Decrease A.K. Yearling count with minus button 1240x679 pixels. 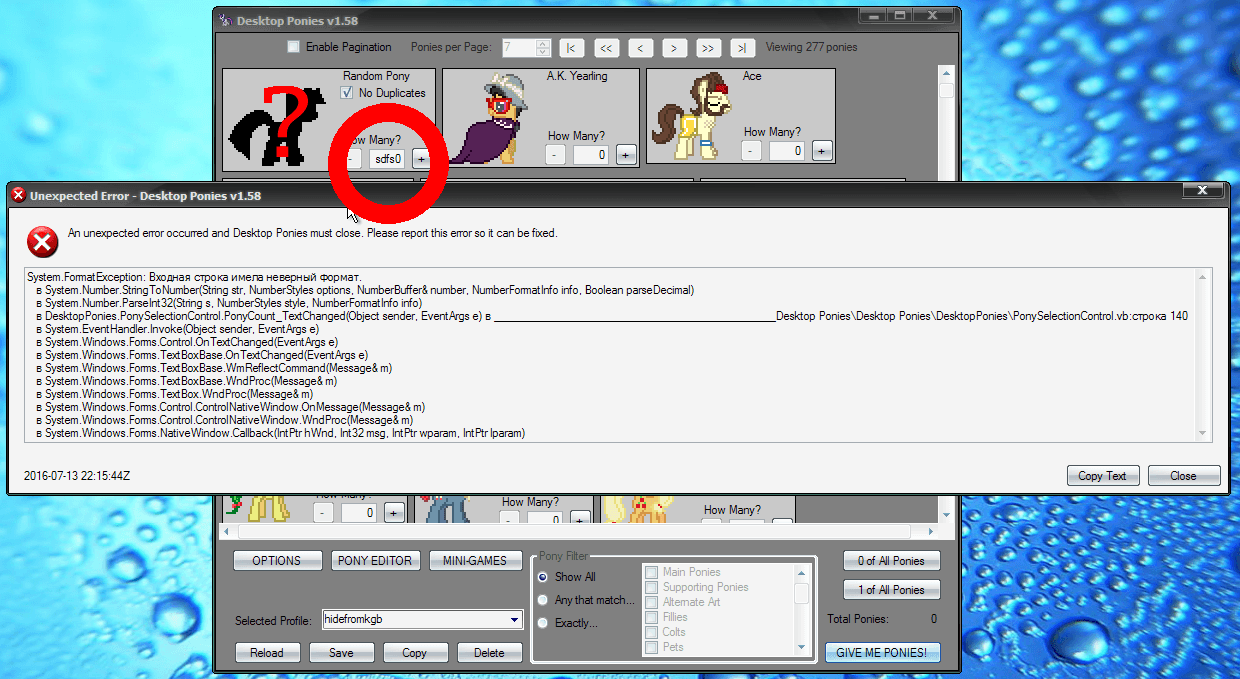(x=556, y=154)
